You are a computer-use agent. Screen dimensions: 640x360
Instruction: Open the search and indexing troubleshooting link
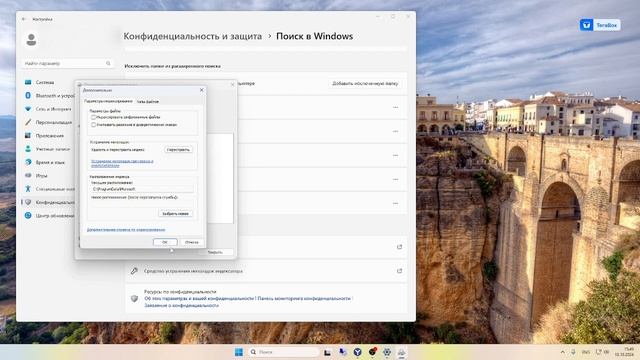pos(122,163)
